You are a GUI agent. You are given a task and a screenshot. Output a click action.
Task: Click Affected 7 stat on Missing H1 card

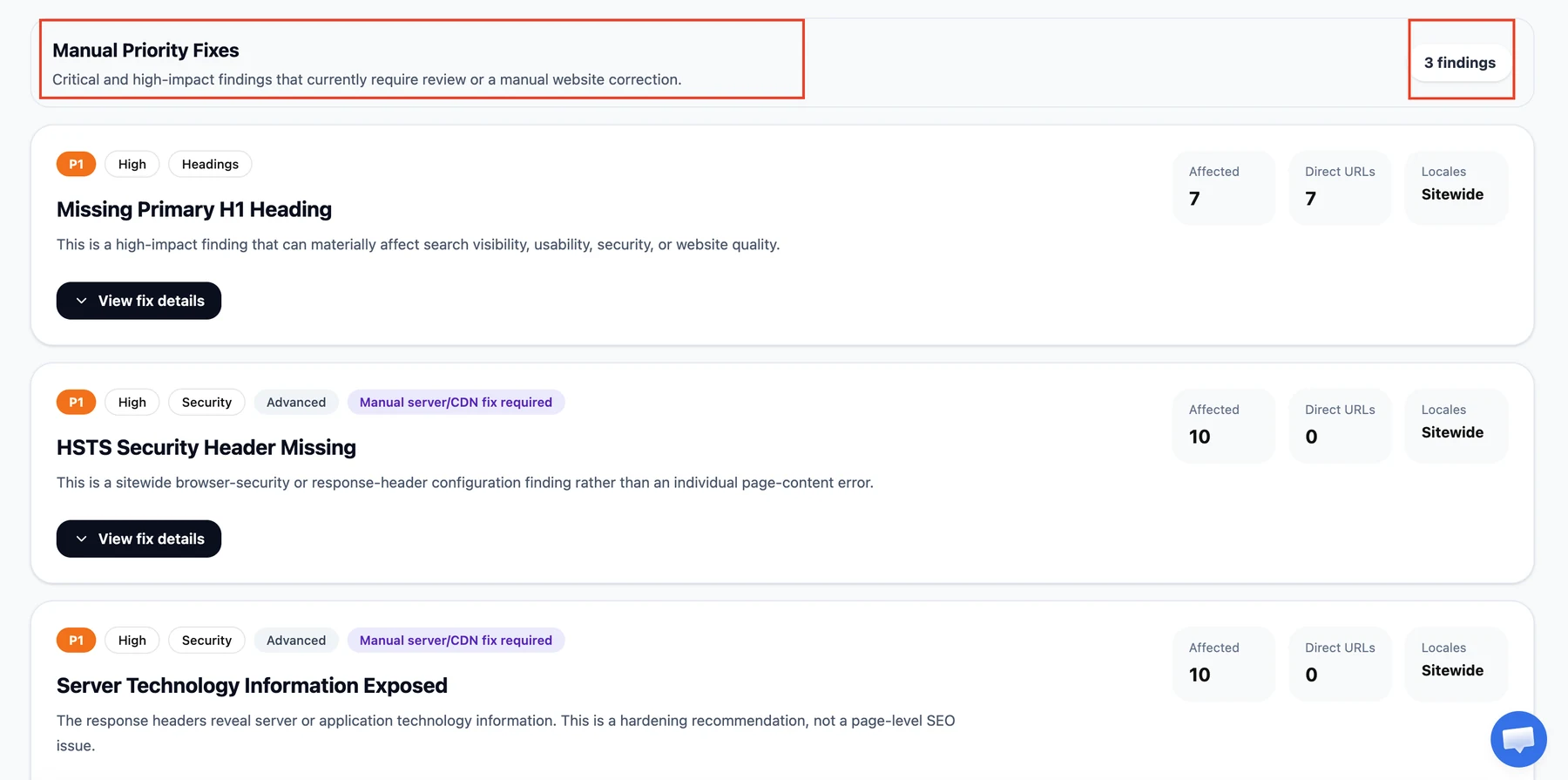coord(1224,187)
